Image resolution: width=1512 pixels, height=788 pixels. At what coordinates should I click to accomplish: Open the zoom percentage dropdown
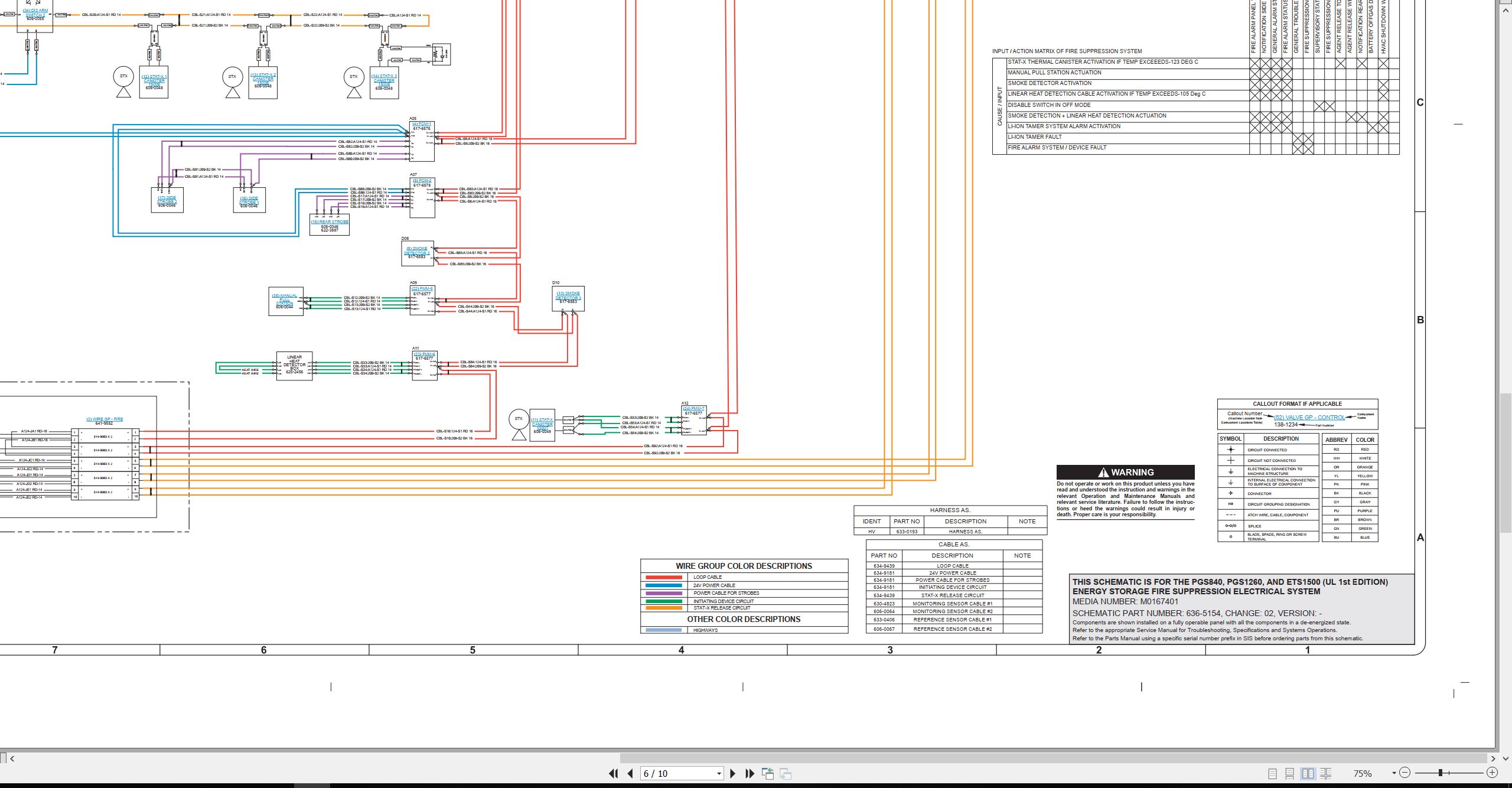pos(1394,773)
